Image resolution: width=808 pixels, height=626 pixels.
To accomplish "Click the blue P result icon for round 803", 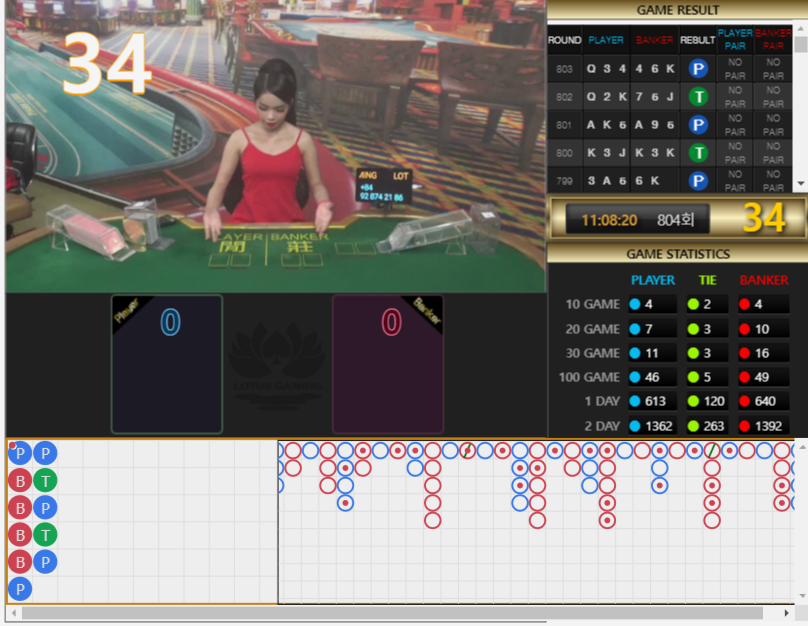I will [x=698, y=69].
